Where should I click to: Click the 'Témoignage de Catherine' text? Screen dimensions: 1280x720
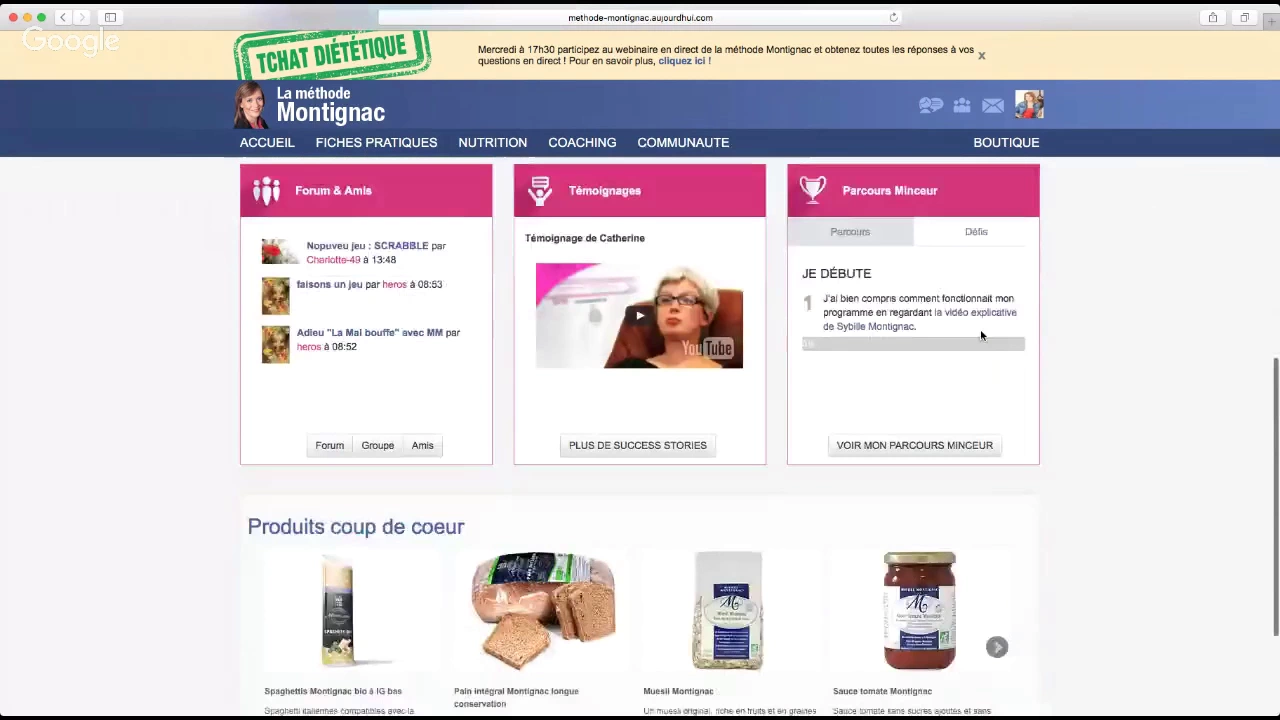pos(585,238)
